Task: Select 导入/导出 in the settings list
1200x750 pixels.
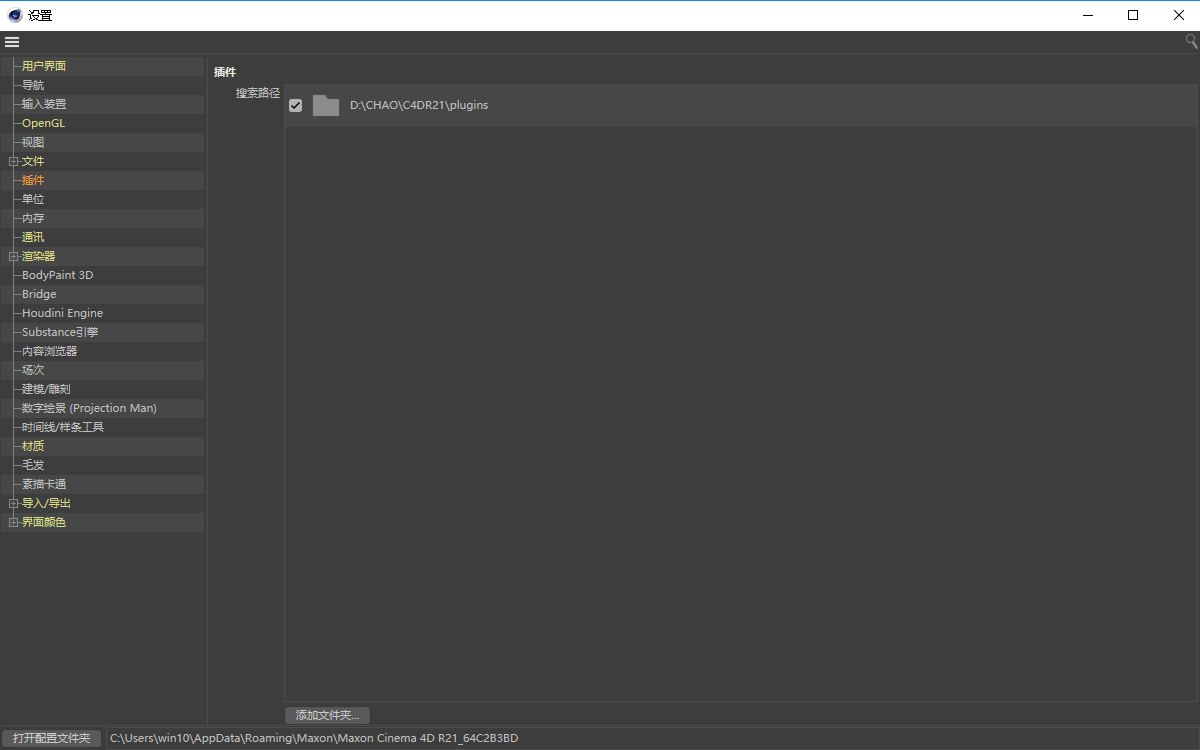Action: pos(46,503)
